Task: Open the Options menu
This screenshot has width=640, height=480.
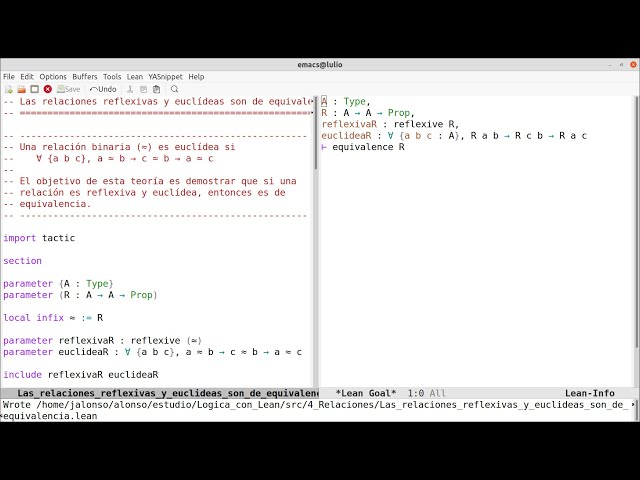Action: coord(53,77)
